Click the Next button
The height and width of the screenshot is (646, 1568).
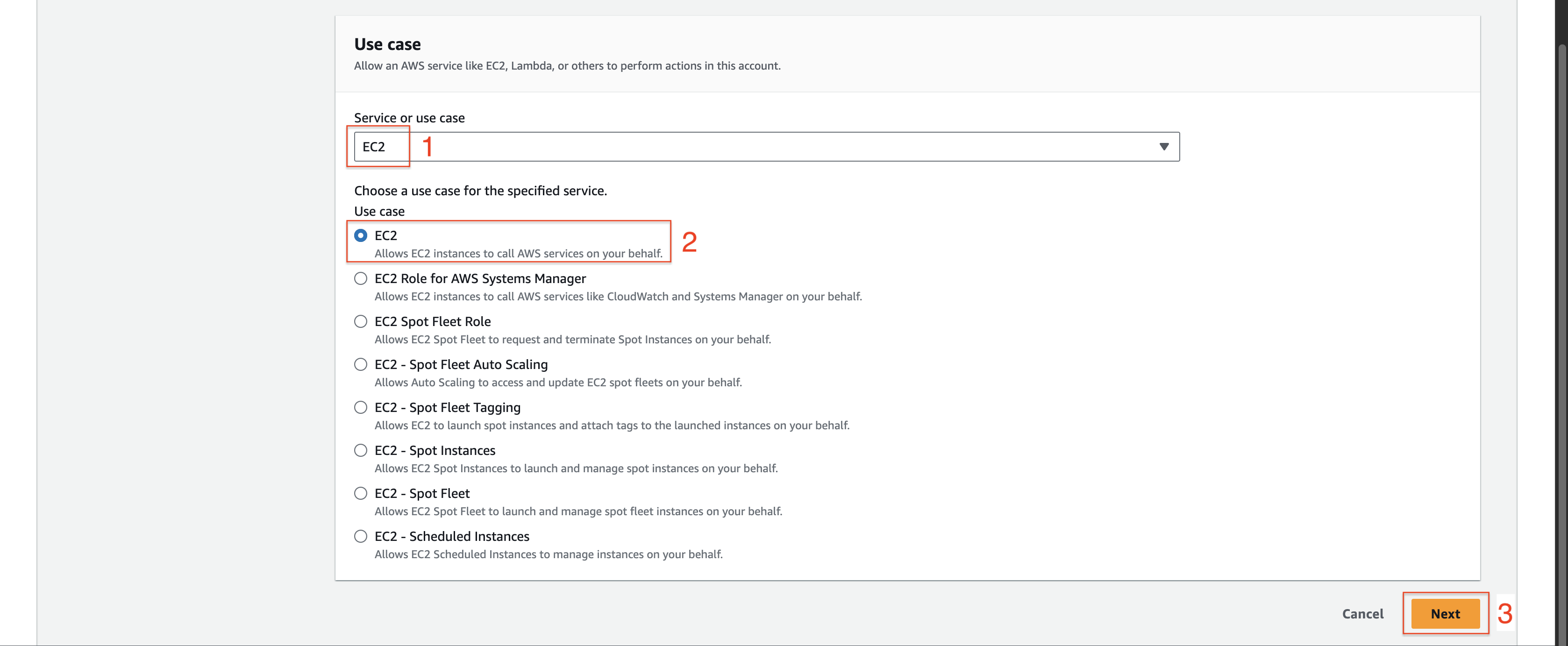point(1445,614)
